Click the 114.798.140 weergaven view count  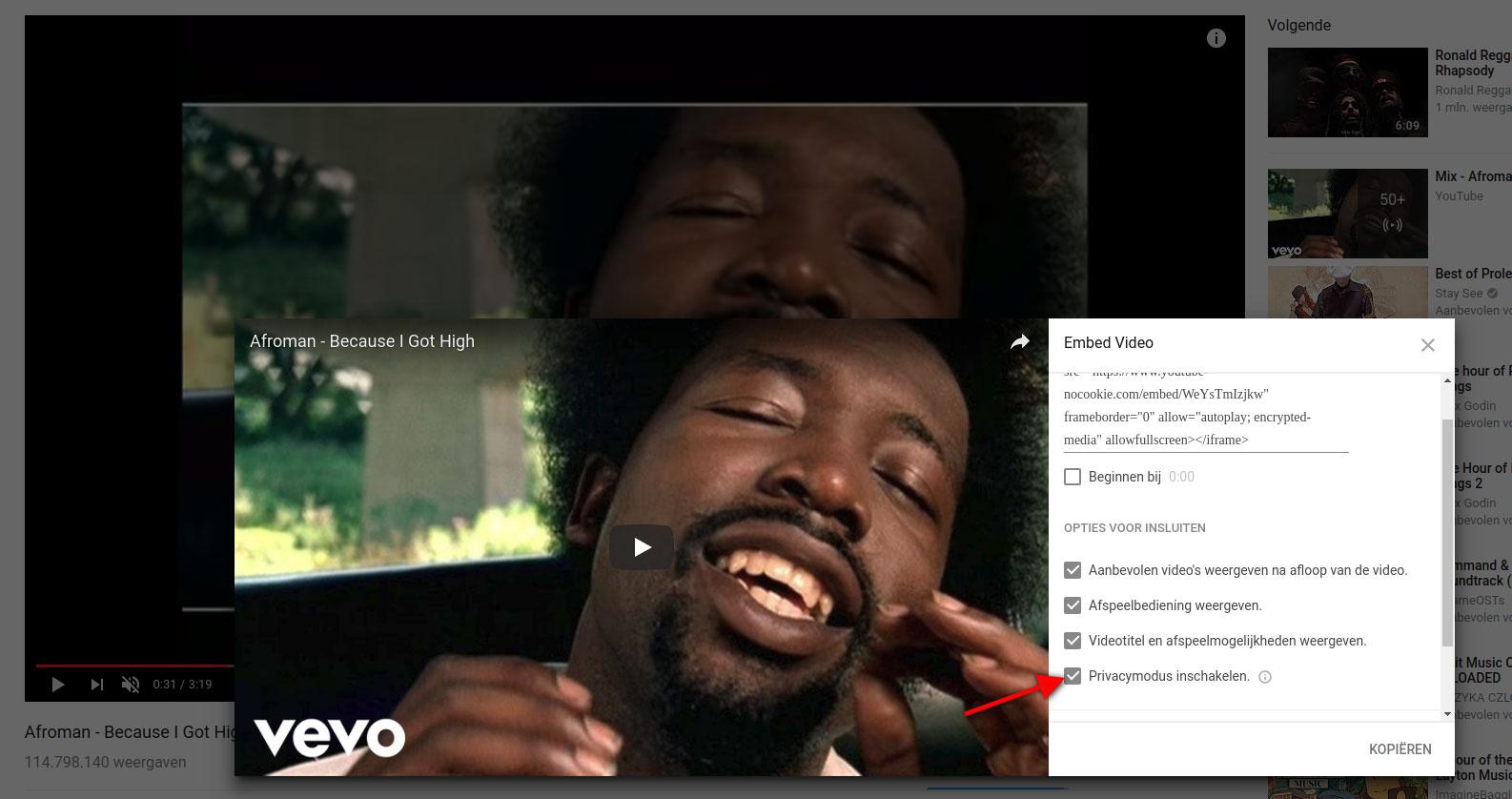[x=105, y=762]
